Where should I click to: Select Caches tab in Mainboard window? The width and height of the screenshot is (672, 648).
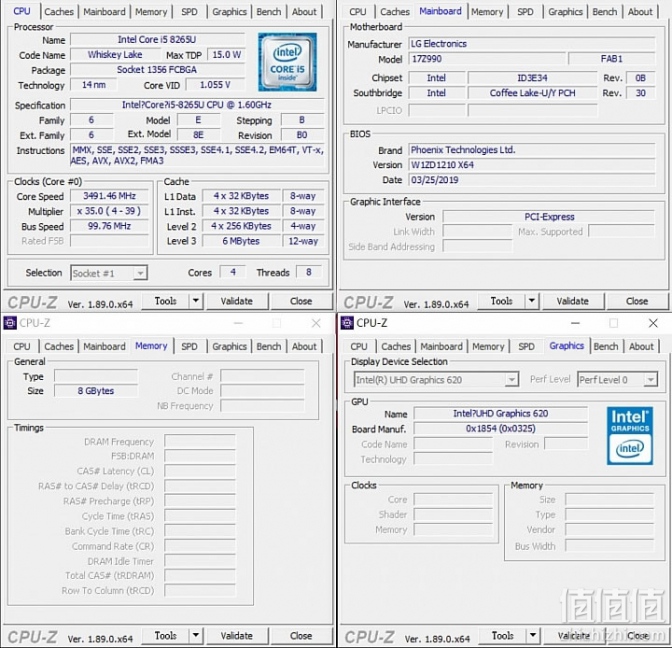point(395,12)
